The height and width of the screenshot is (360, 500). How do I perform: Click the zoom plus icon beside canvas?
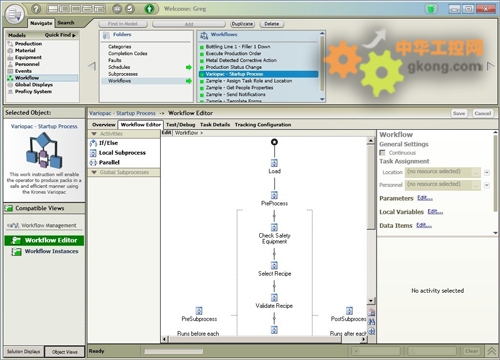click(x=371, y=331)
